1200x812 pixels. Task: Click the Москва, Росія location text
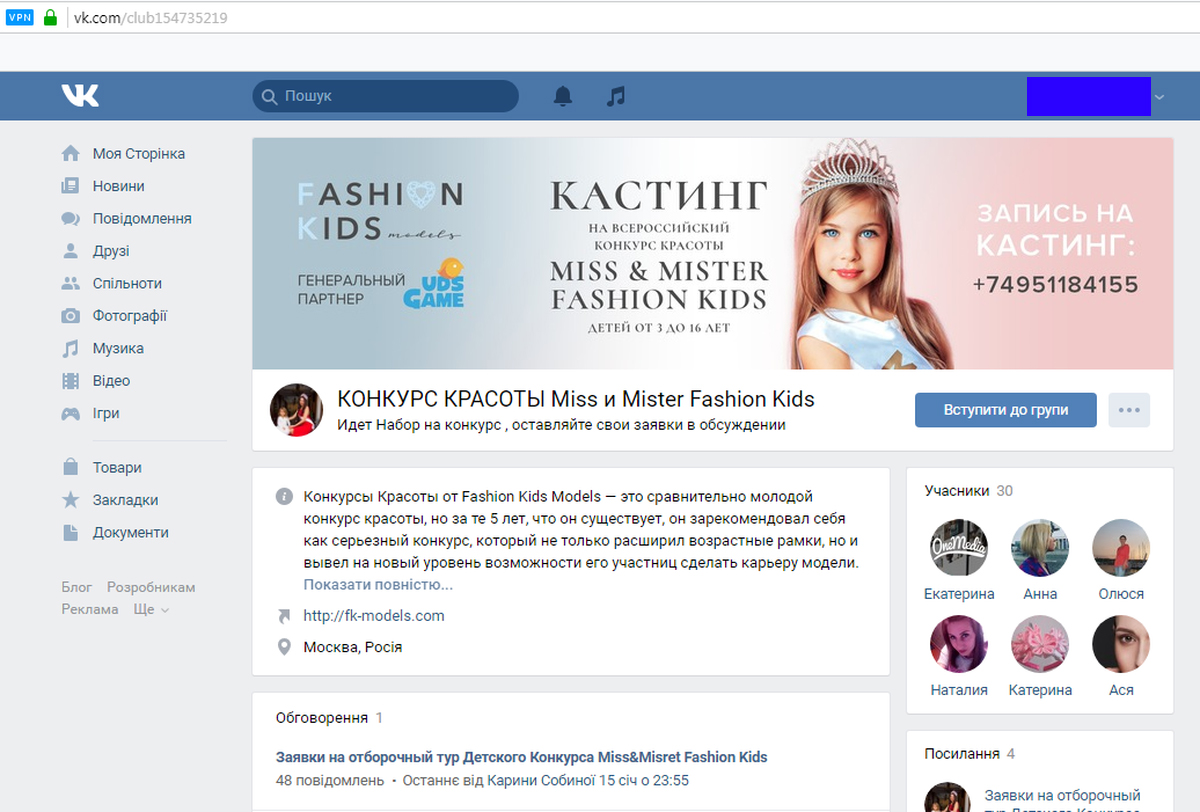click(353, 647)
